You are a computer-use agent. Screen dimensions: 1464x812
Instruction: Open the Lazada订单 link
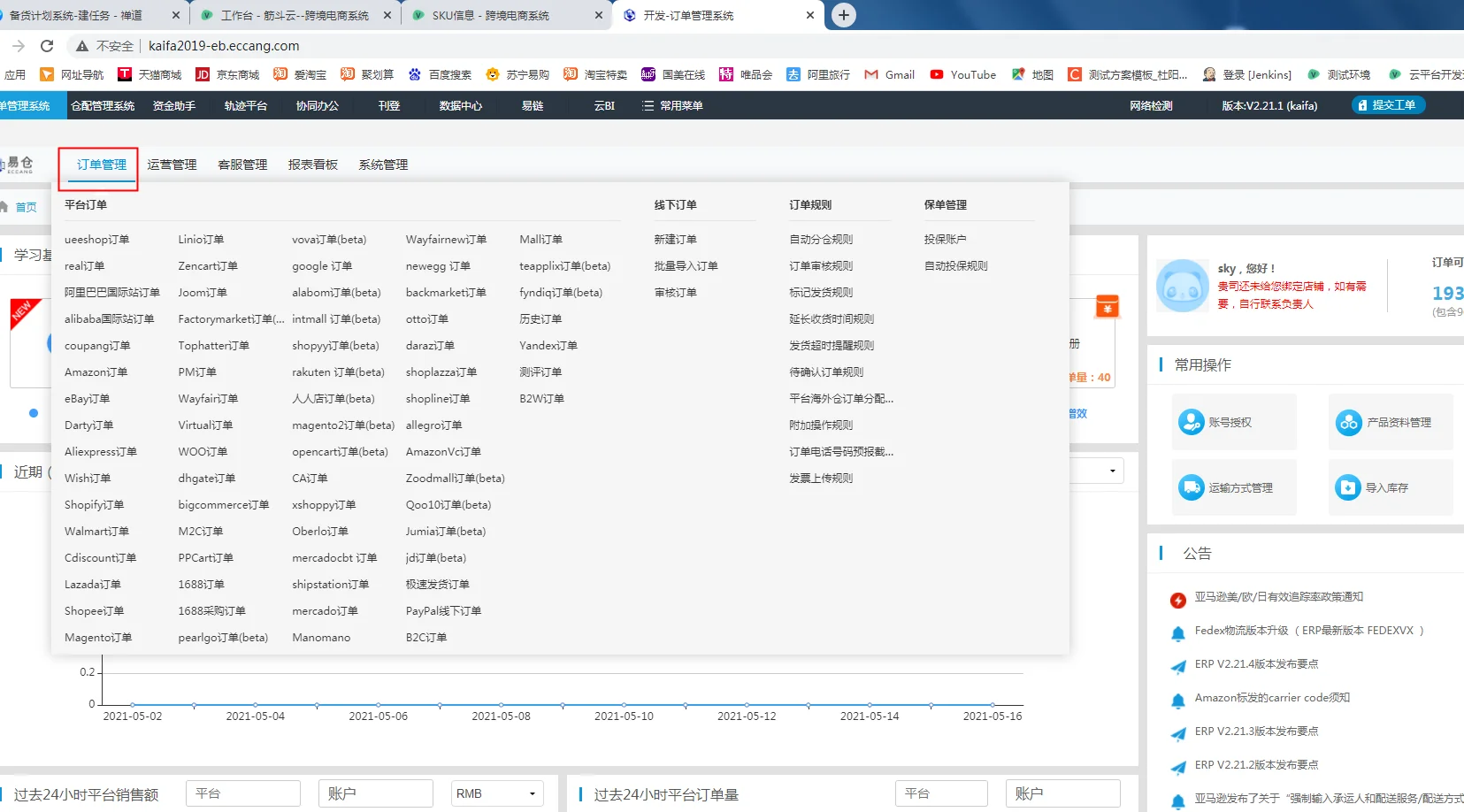tap(93, 585)
